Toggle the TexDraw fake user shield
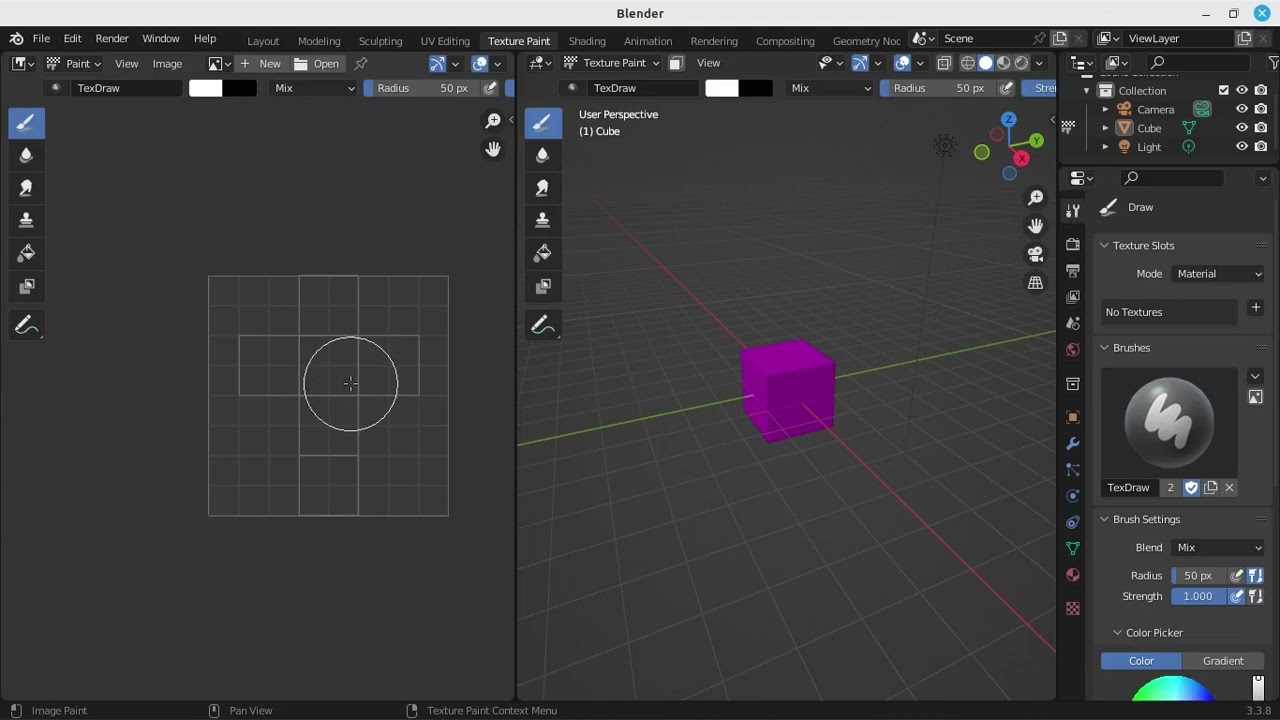 coord(1191,487)
